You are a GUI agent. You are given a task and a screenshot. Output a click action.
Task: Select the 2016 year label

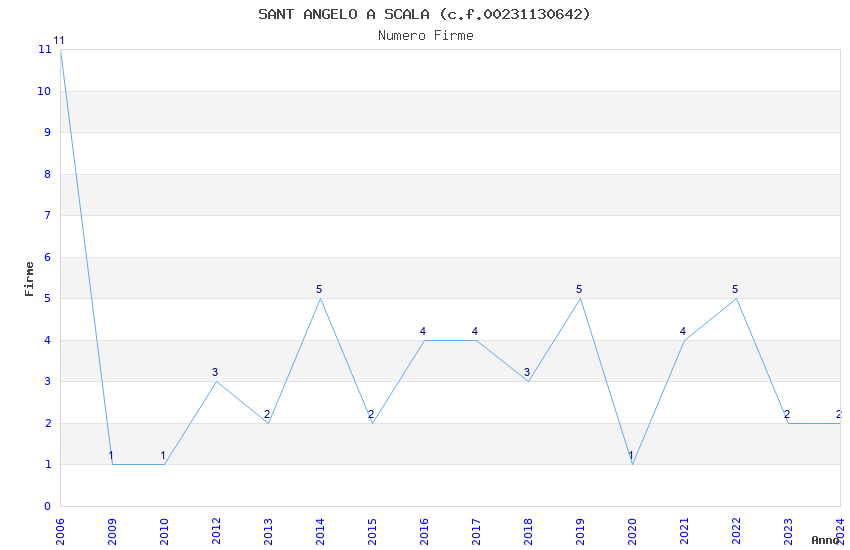pyautogui.click(x=424, y=532)
